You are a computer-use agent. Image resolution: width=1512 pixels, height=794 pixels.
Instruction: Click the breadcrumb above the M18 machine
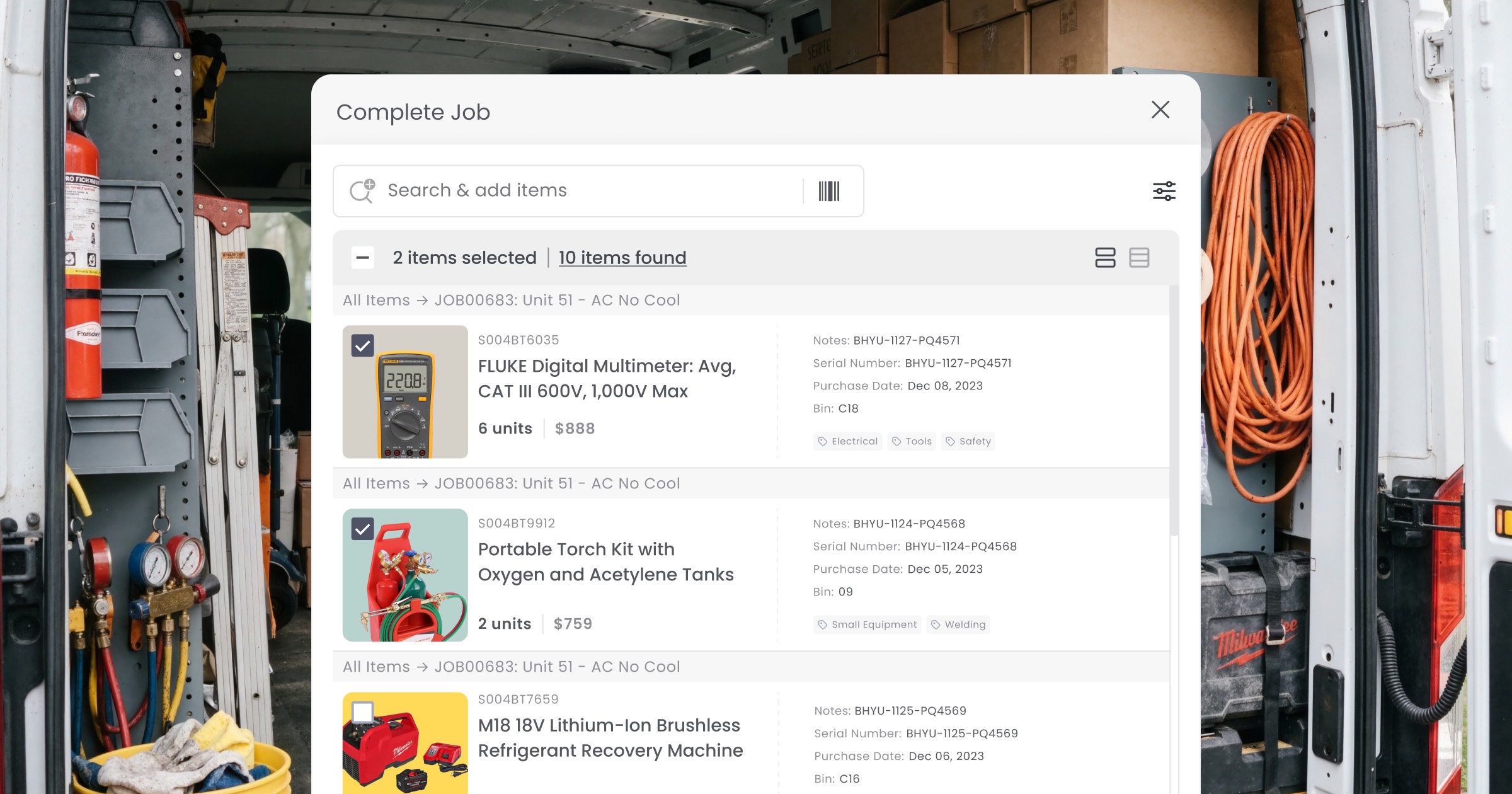[512, 667]
